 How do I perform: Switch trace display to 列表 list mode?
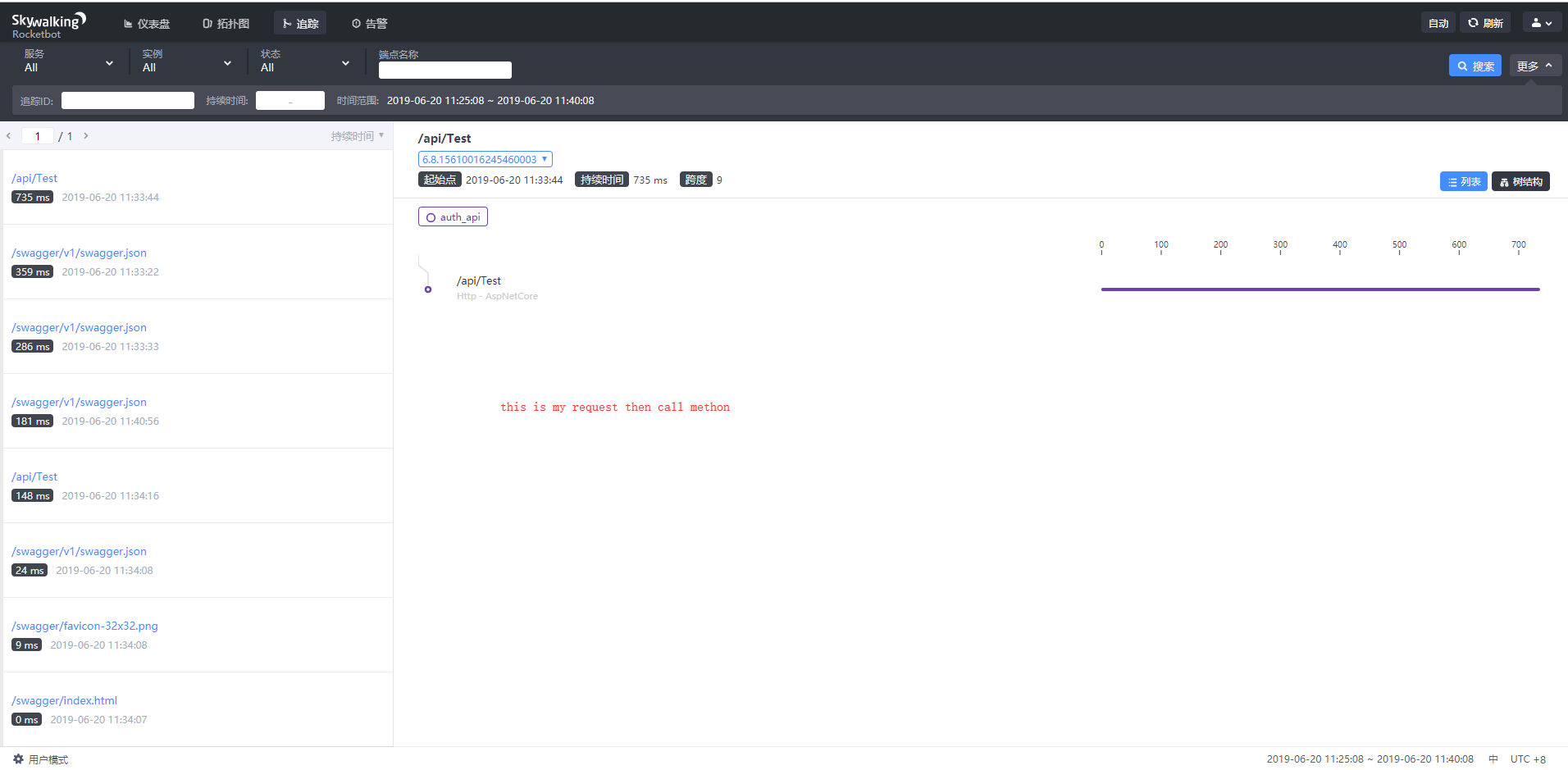pos(1463,181)
